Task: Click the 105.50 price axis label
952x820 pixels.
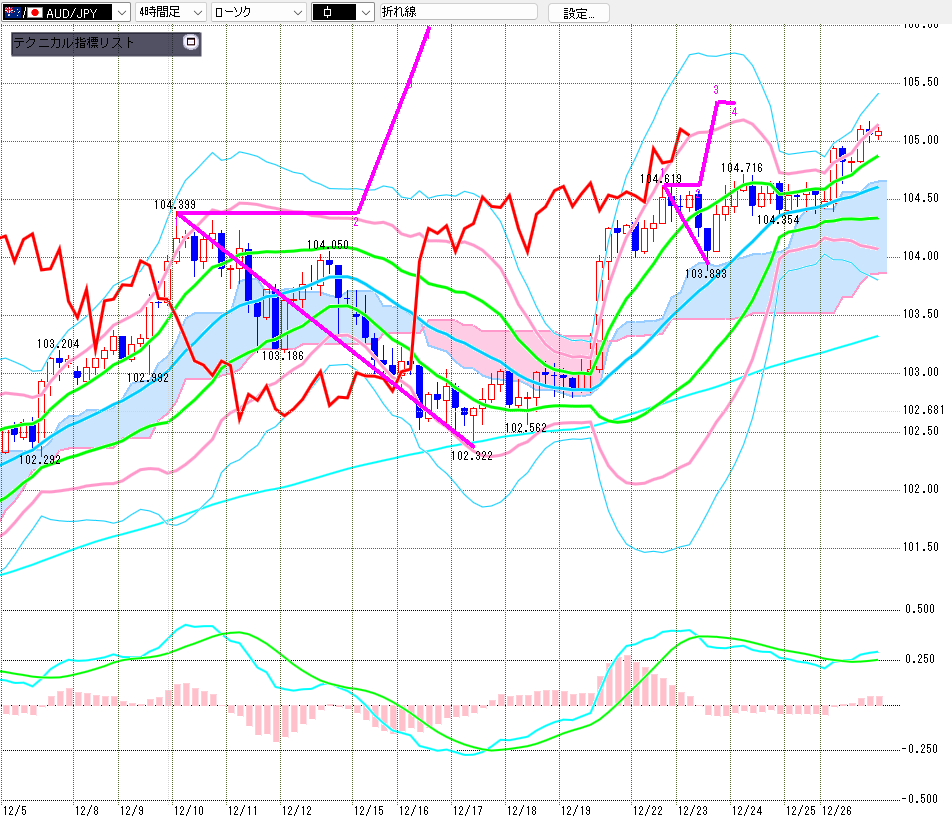Action: tap(921, 82)
